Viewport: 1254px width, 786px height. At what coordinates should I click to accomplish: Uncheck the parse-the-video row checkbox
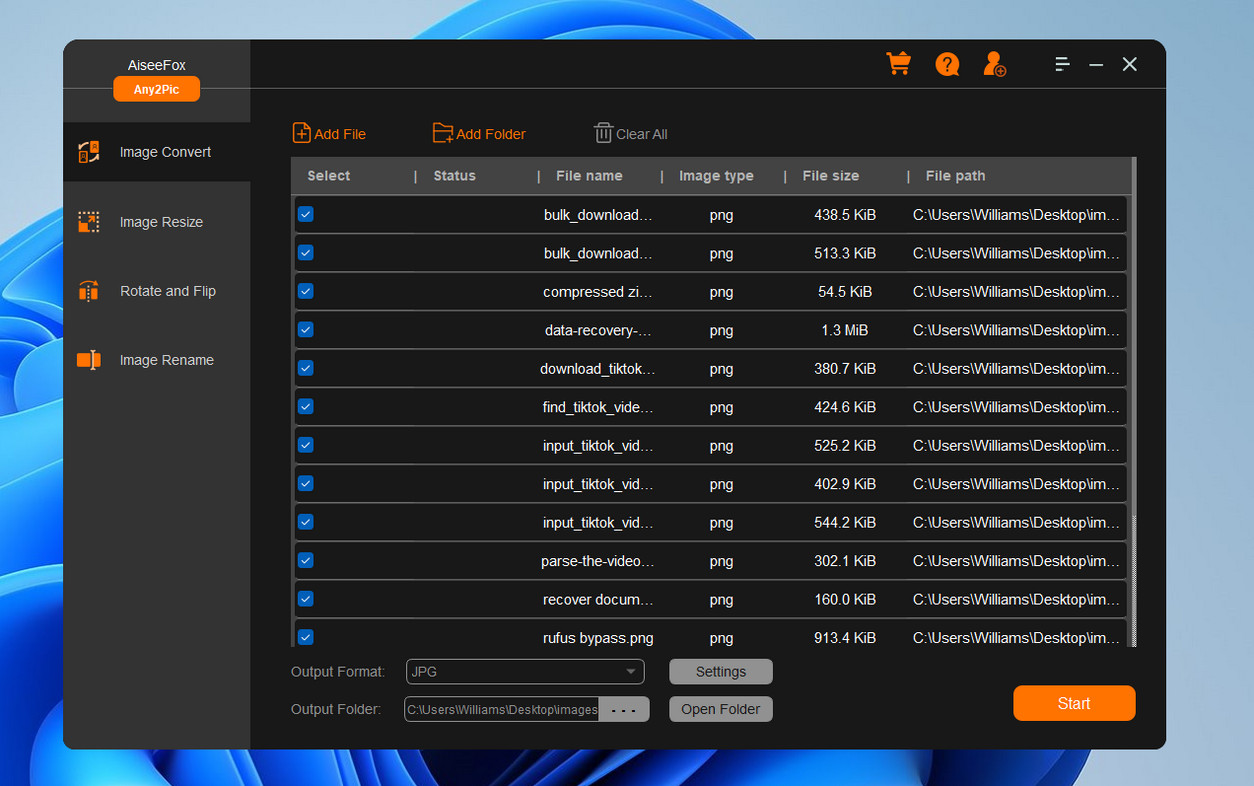(306, 560)
